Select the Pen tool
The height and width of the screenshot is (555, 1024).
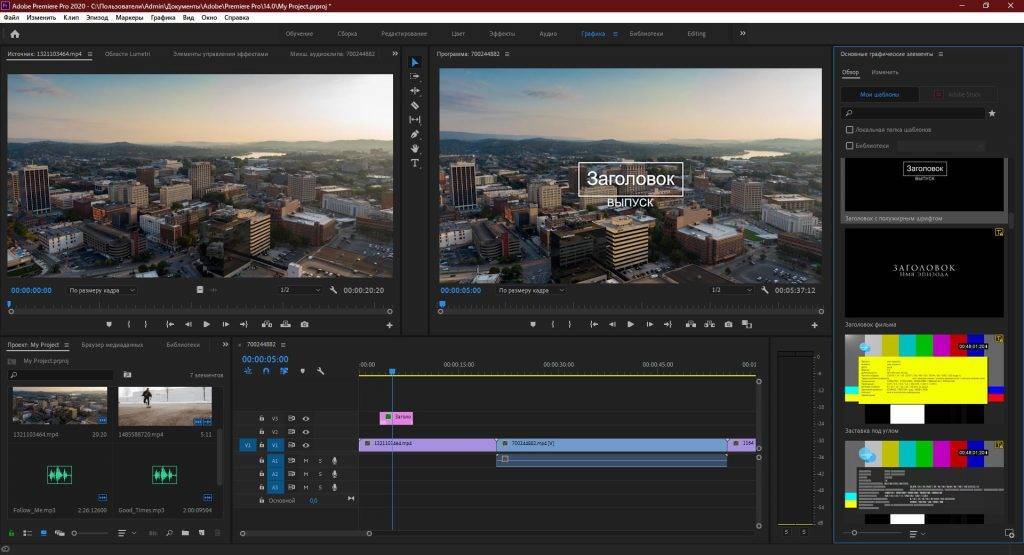coord(415,134)
